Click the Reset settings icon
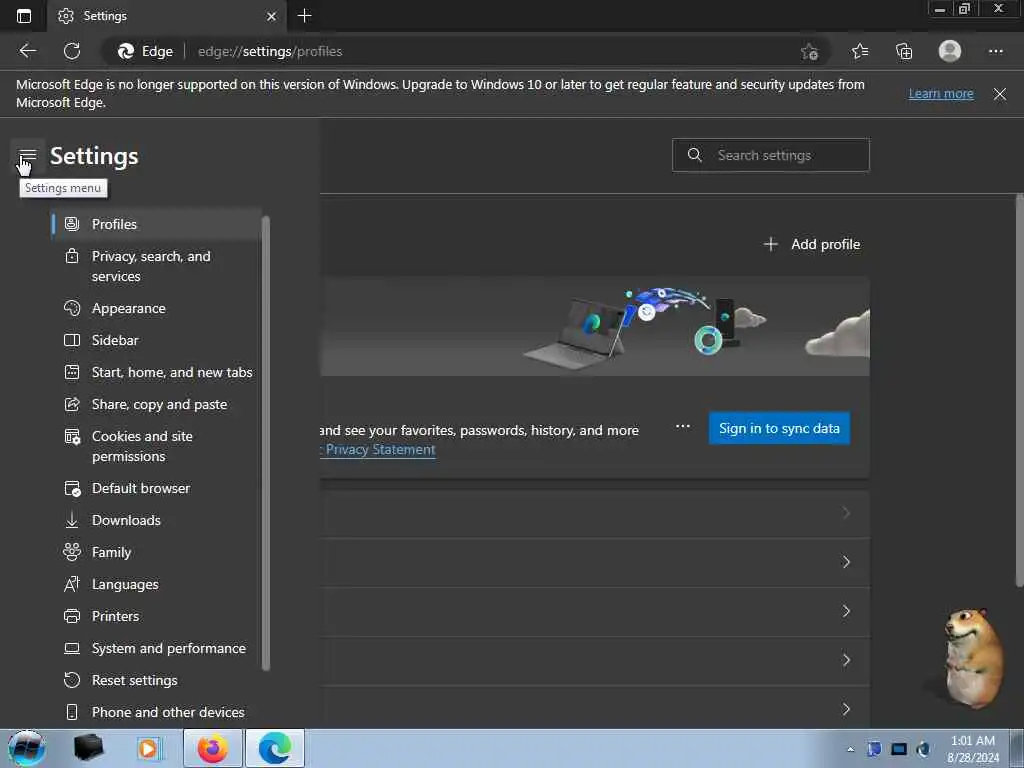 click(x=72, y=680)
